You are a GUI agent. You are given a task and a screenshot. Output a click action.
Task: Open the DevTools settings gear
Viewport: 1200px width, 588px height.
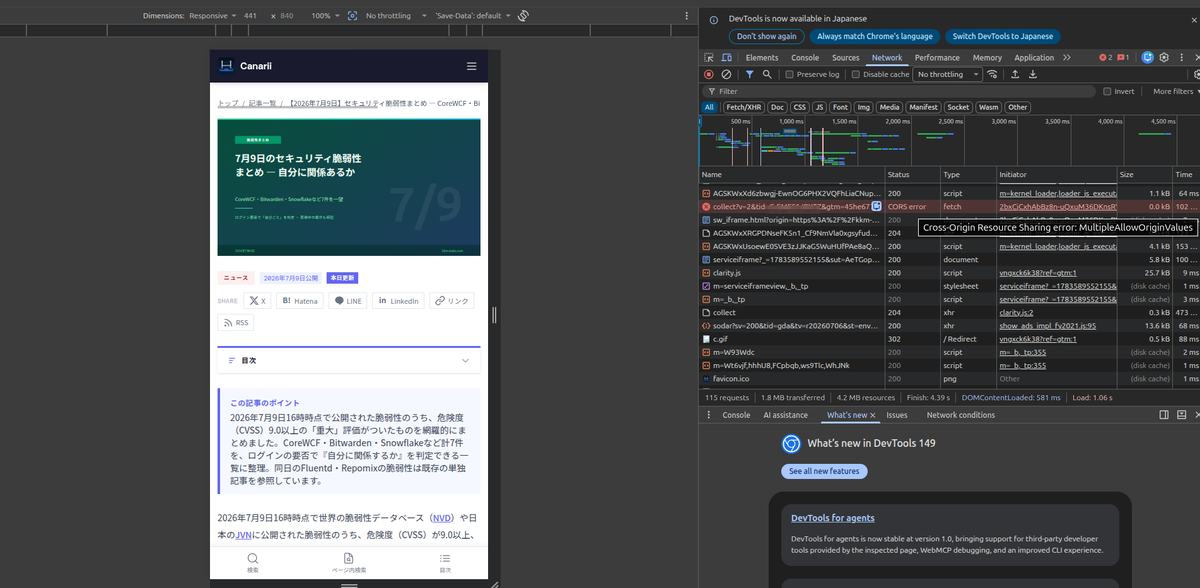(1165, 58)
